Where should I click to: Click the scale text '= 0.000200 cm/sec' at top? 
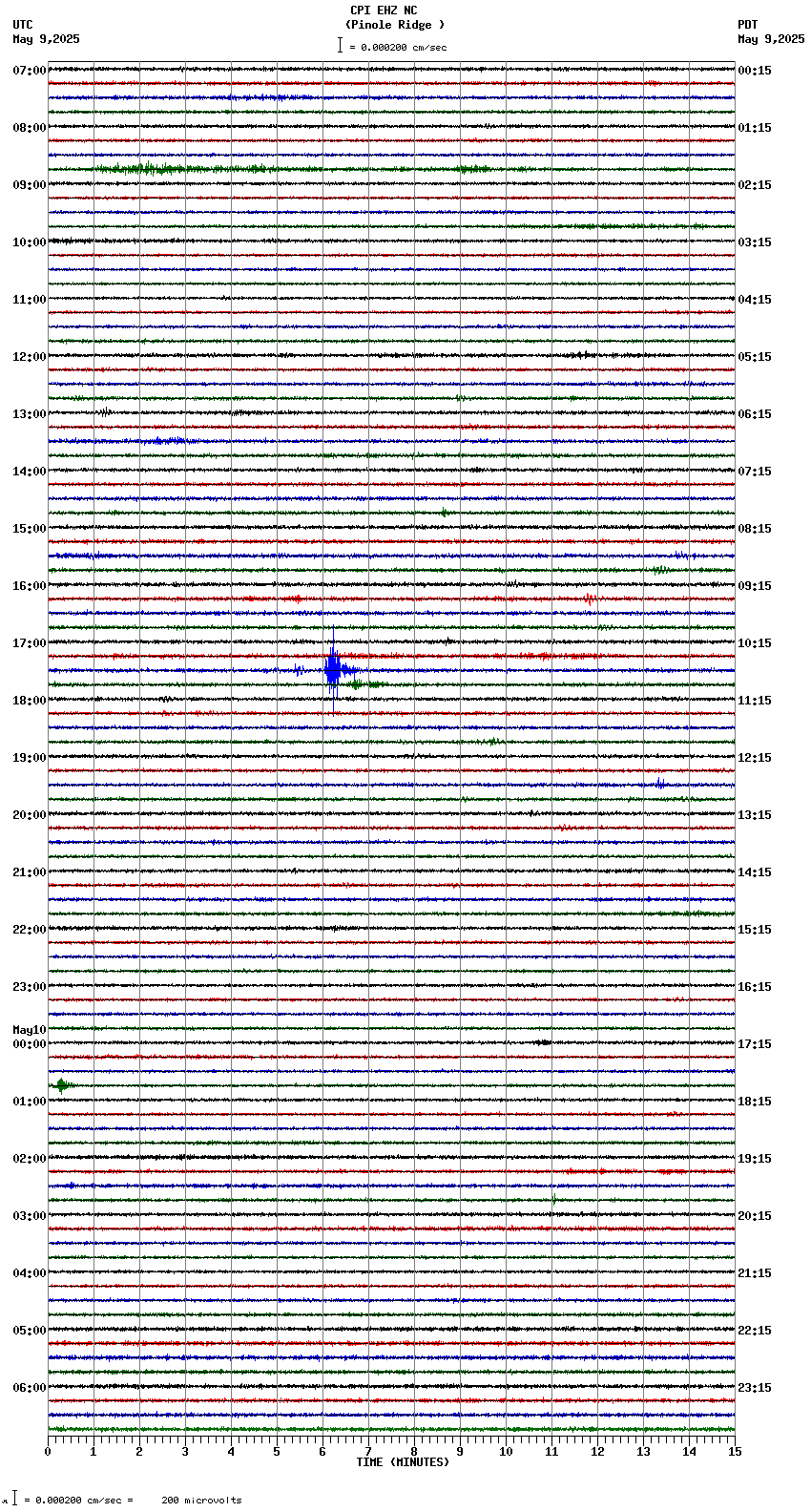(x=398, y=47)
